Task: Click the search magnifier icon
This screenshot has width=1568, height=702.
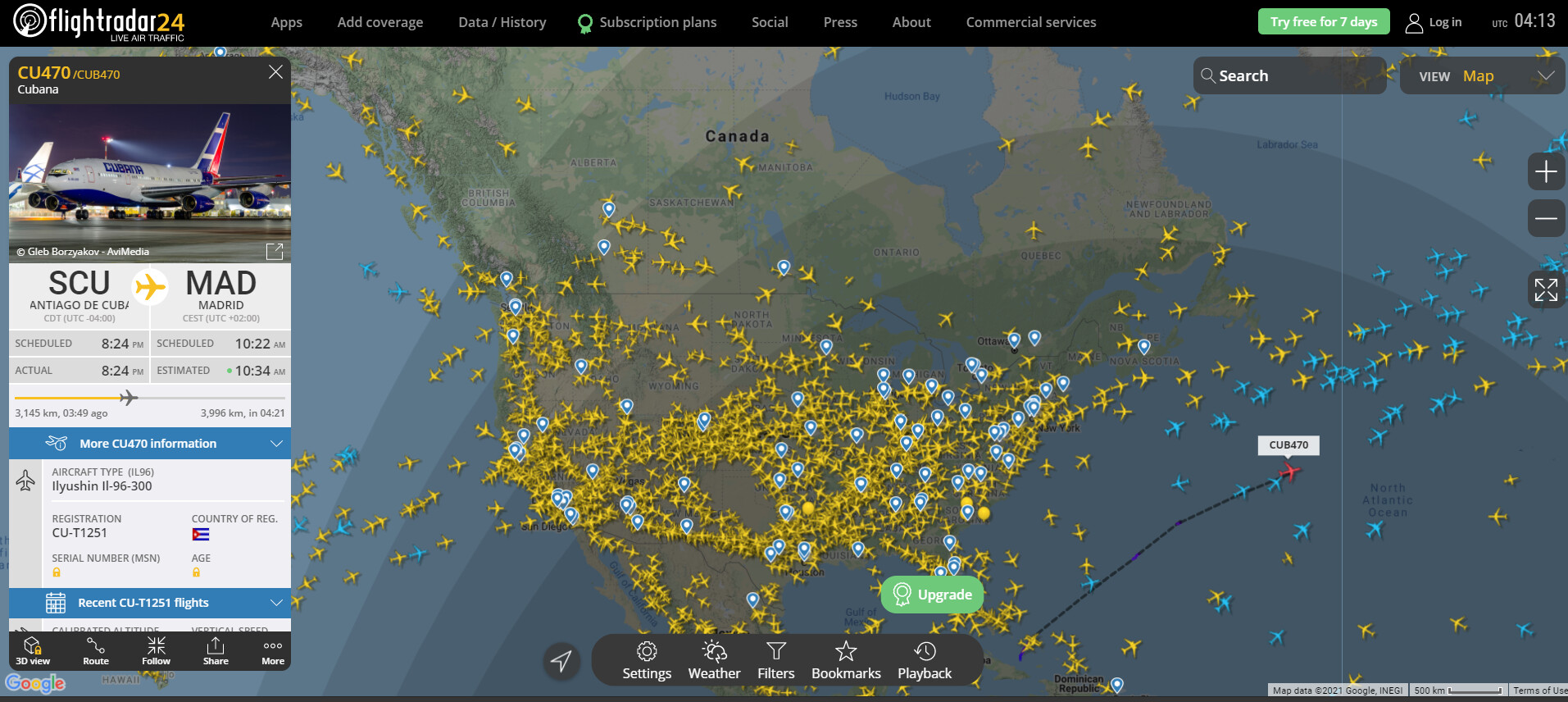Action: pos(1207,75)
